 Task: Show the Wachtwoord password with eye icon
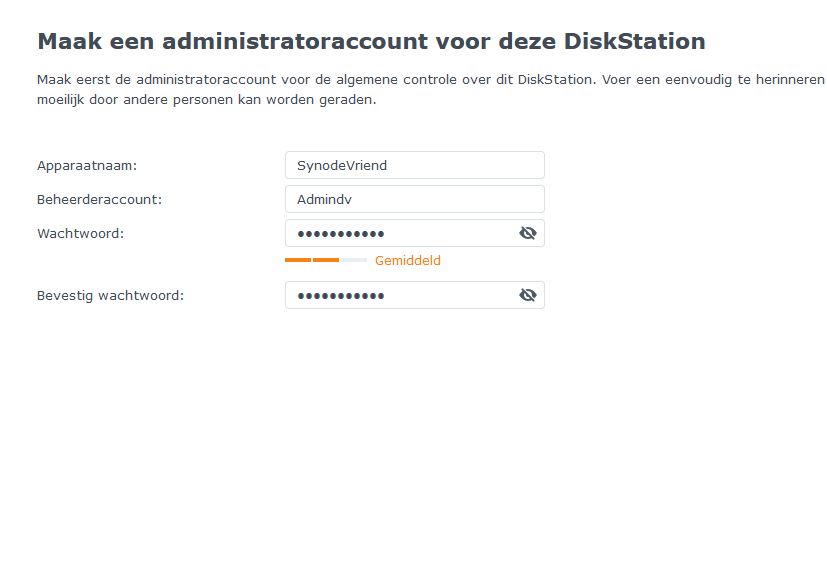click(x=528, y=233)
